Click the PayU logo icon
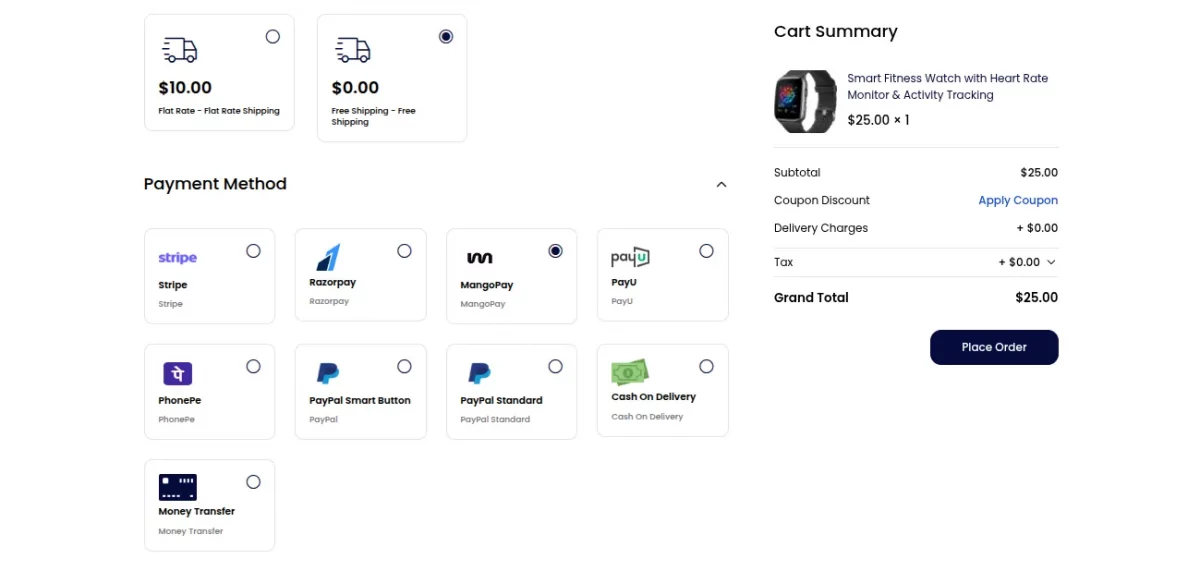This screenshot has height=571, width=1200. pyautogui.click(x=630, y=258)
